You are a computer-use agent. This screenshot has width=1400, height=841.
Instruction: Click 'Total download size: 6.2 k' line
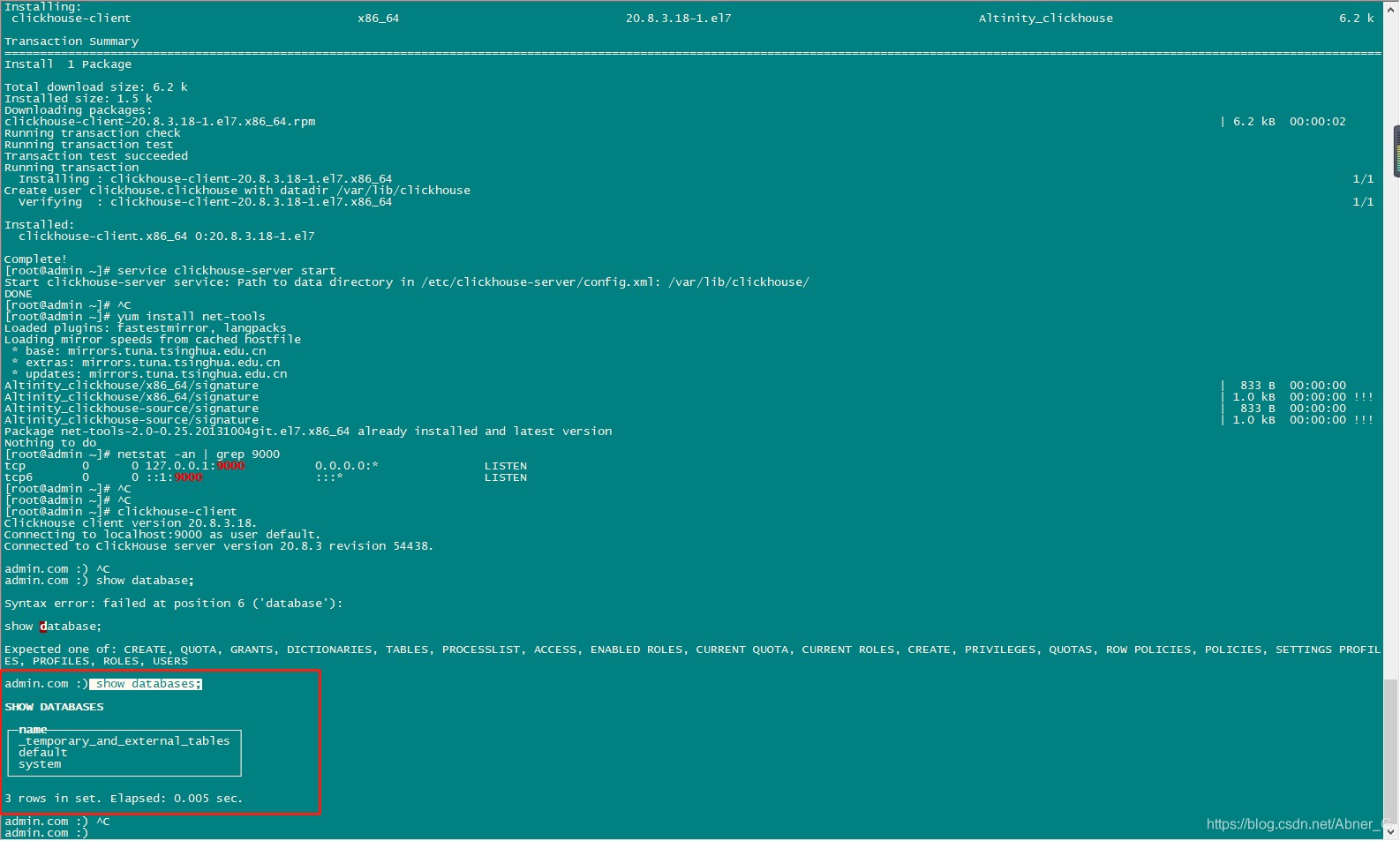tap(96, 87)
